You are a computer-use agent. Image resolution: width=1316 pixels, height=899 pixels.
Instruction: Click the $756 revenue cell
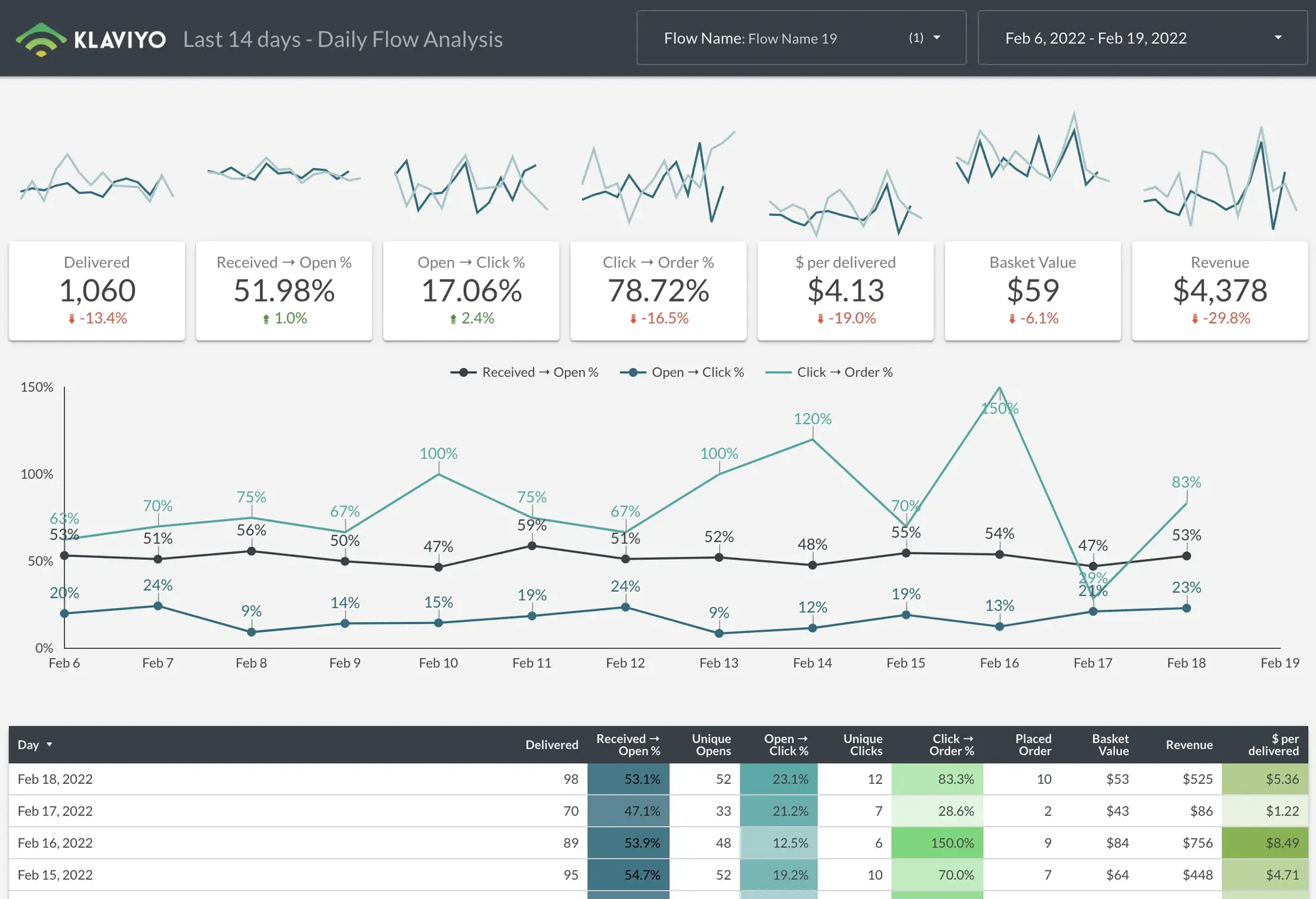pyautogui.click(x=1198, y=843)
